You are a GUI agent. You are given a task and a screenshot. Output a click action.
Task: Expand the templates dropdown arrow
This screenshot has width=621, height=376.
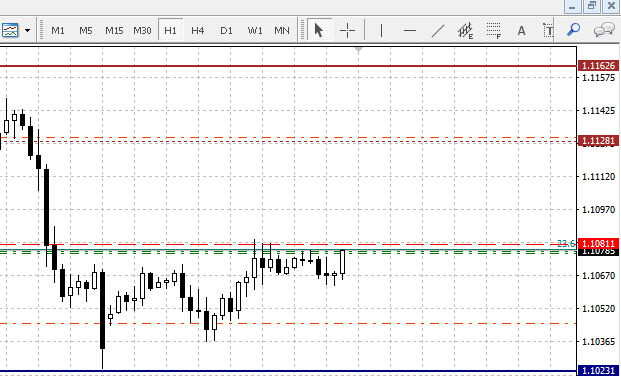click(x=27, y=30)
